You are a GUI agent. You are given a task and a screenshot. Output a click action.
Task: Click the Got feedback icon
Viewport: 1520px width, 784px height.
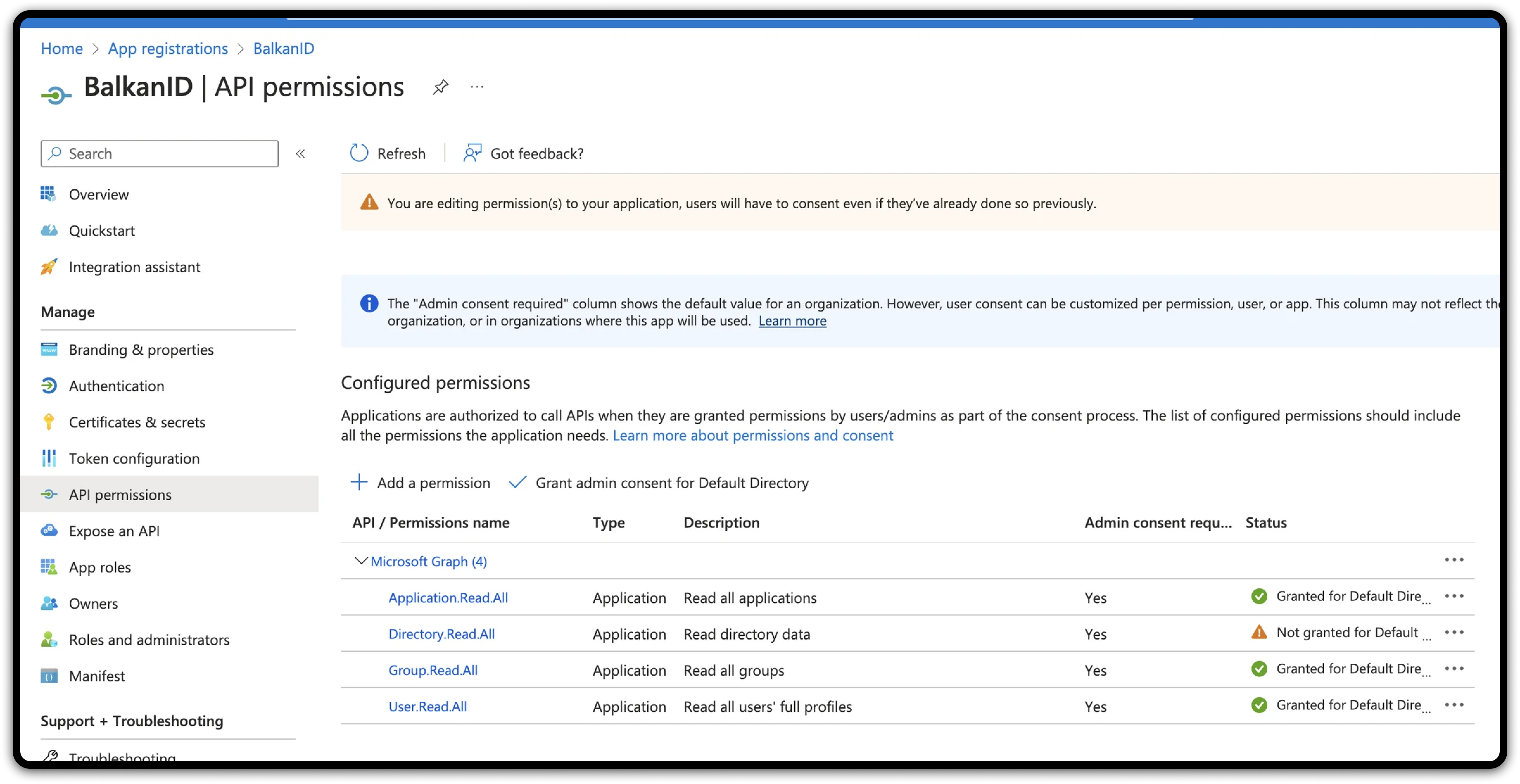click(x=472, y=153)
